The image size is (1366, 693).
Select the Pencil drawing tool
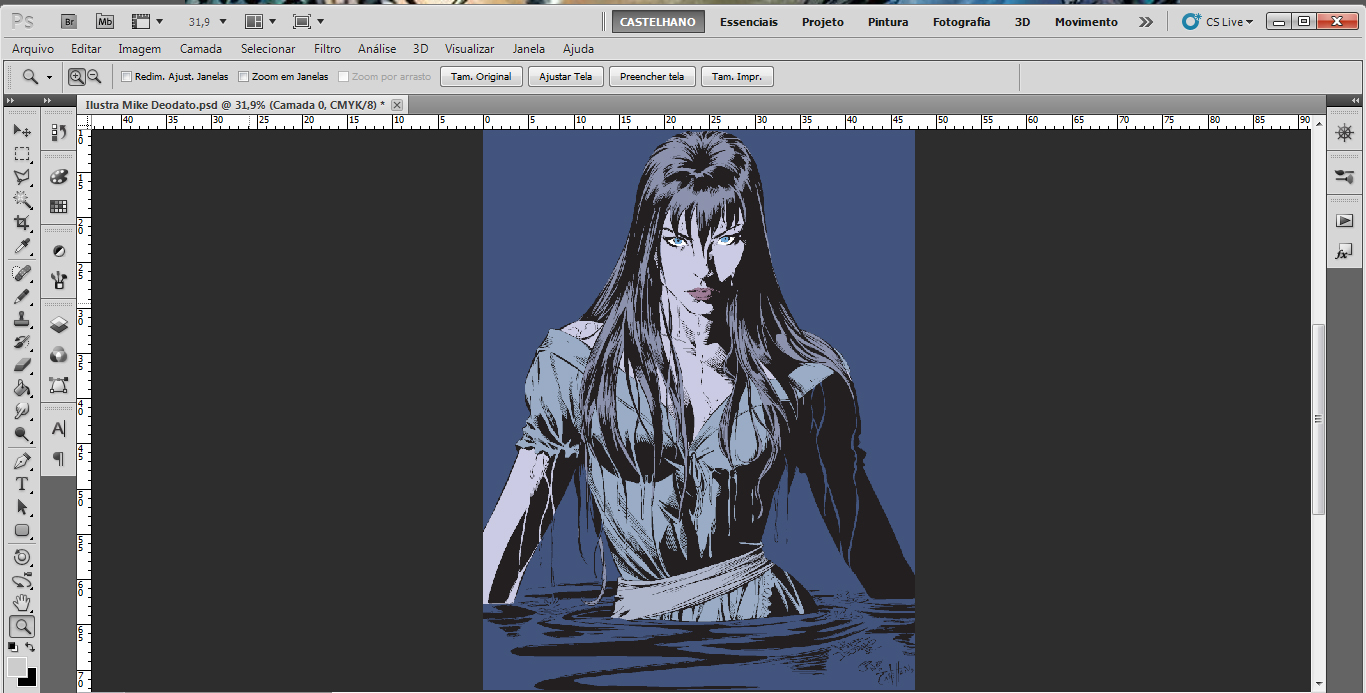(21, 296)
